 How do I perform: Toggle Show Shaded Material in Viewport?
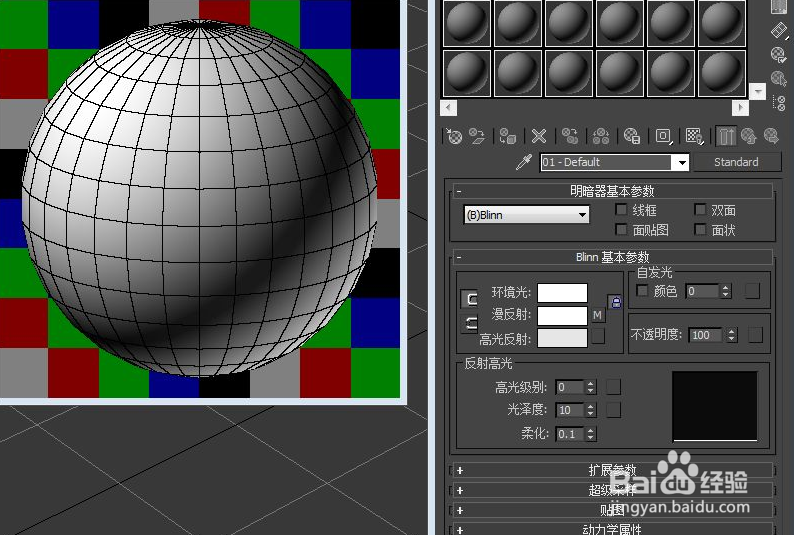point(694,136)
